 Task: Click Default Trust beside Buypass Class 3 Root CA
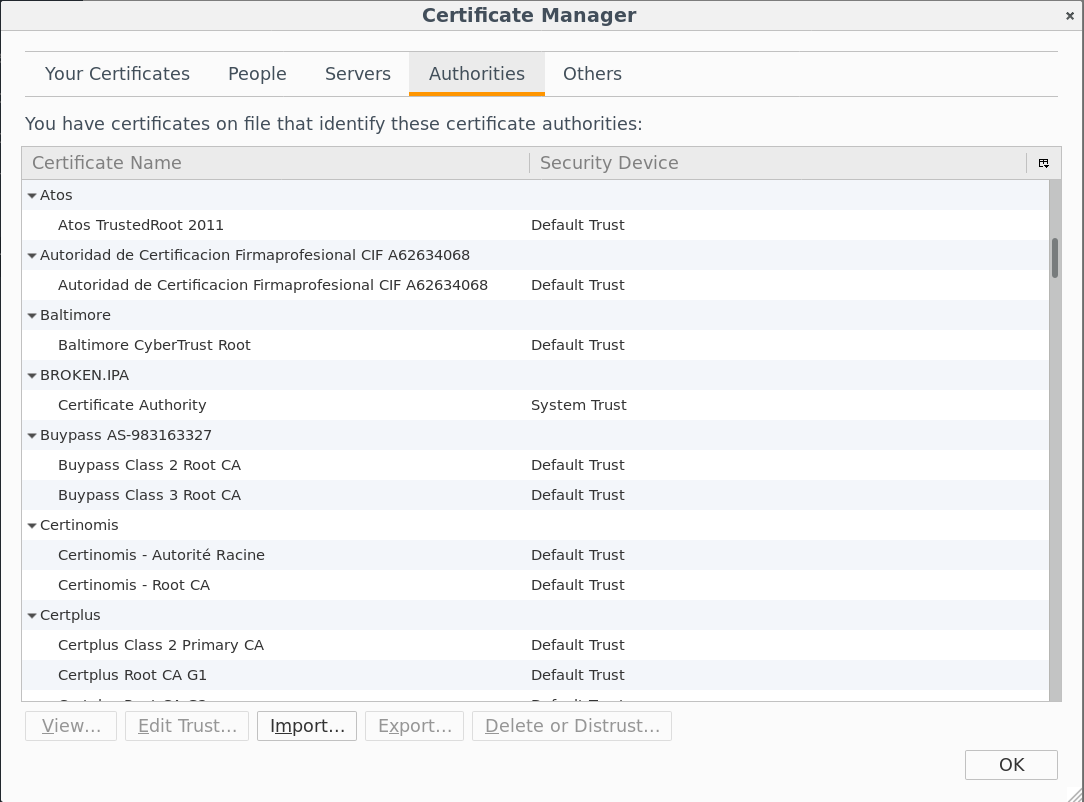pos(577,495)
